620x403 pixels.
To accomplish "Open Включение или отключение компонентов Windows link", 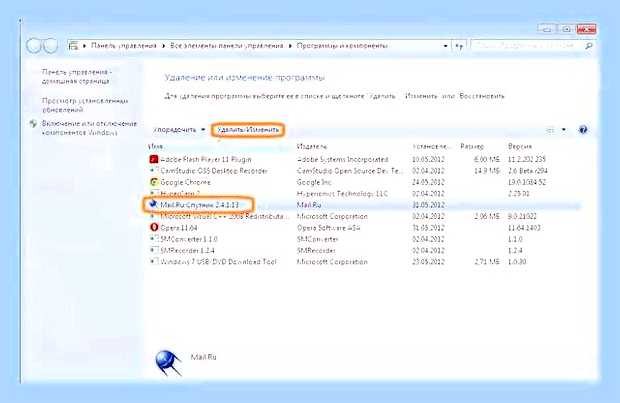I will (x=89, y=128).
